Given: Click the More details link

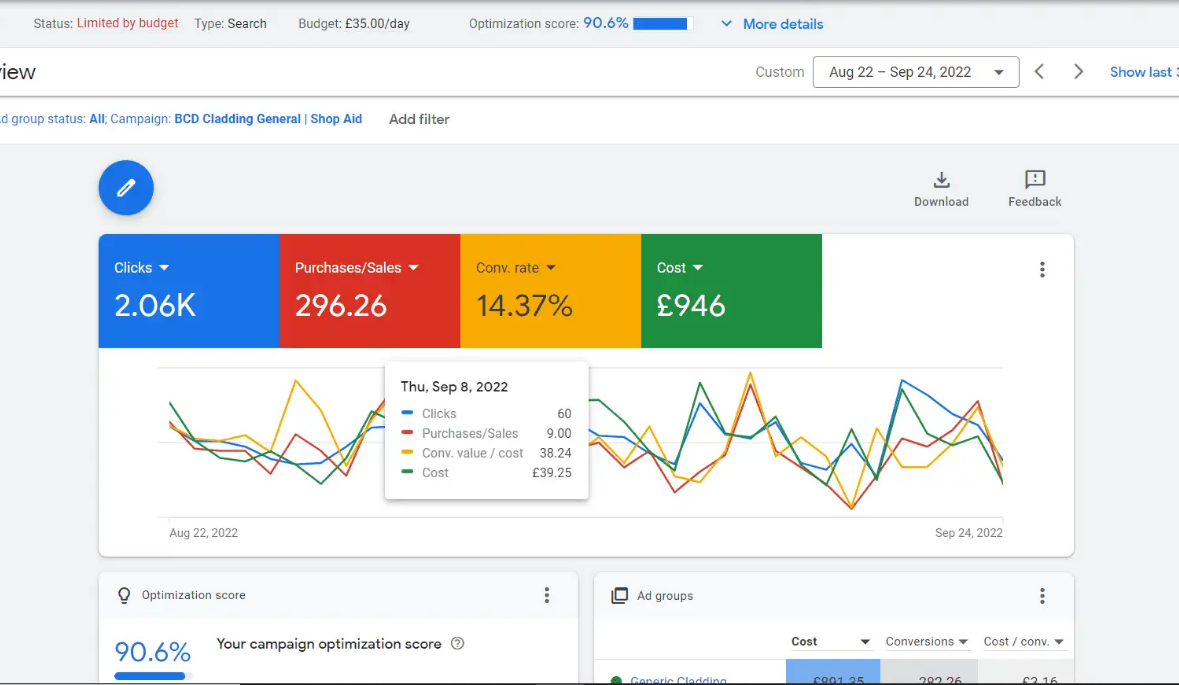Looking at the screenshot, I should (783, 24).
